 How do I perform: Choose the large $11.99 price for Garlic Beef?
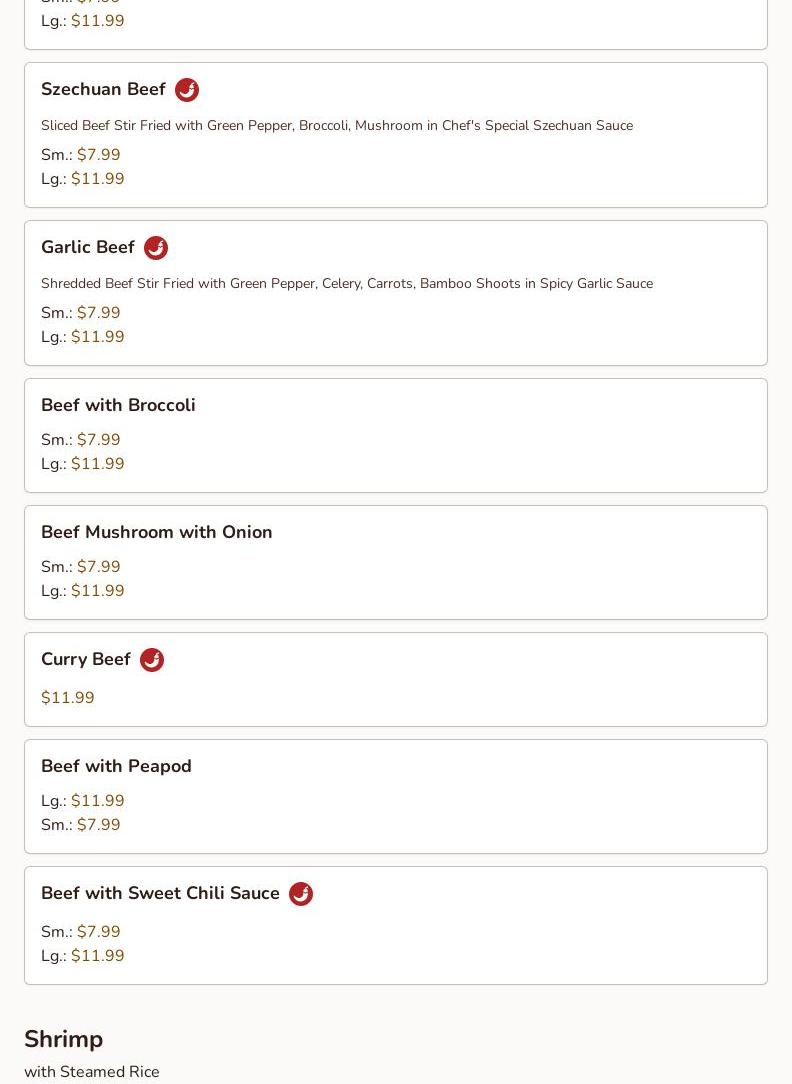coord(97,337)
